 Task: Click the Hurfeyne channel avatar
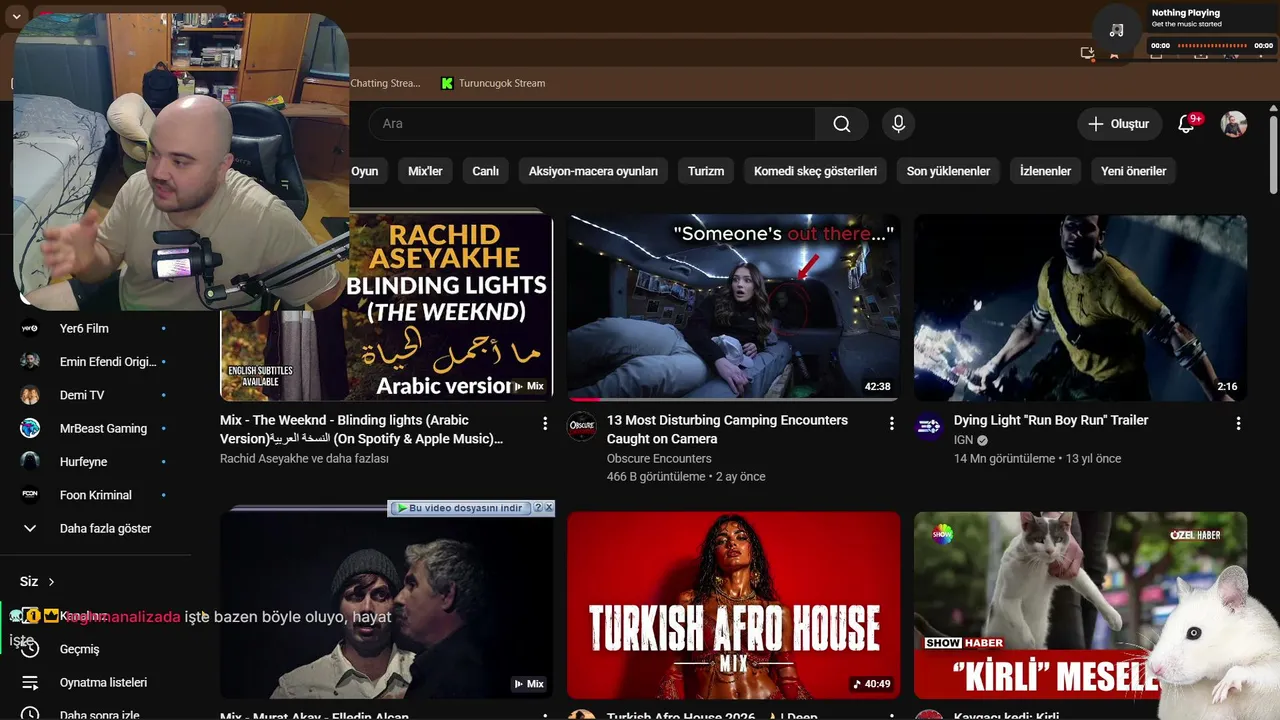(x=30, y=462)
